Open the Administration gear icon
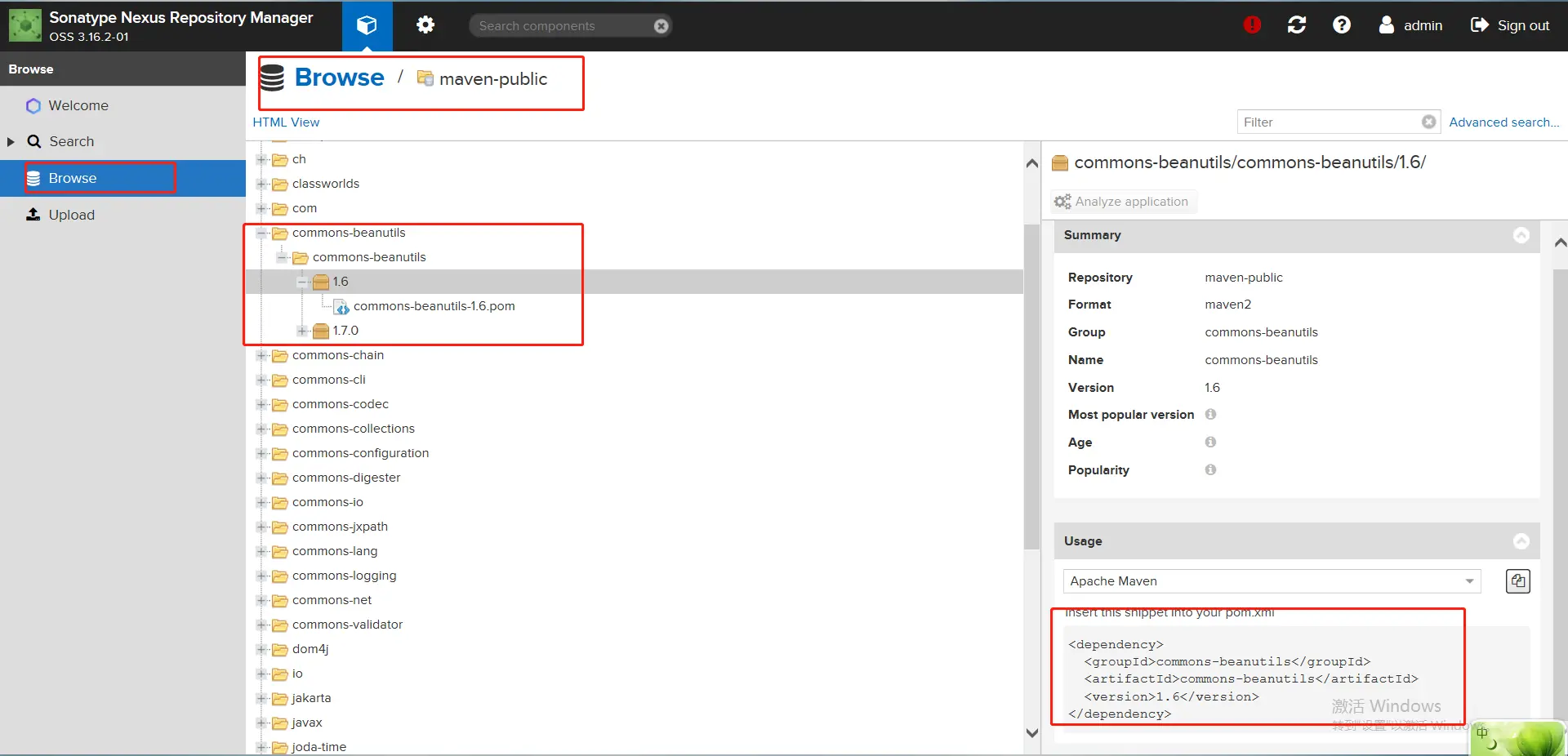 coord(425,25)
